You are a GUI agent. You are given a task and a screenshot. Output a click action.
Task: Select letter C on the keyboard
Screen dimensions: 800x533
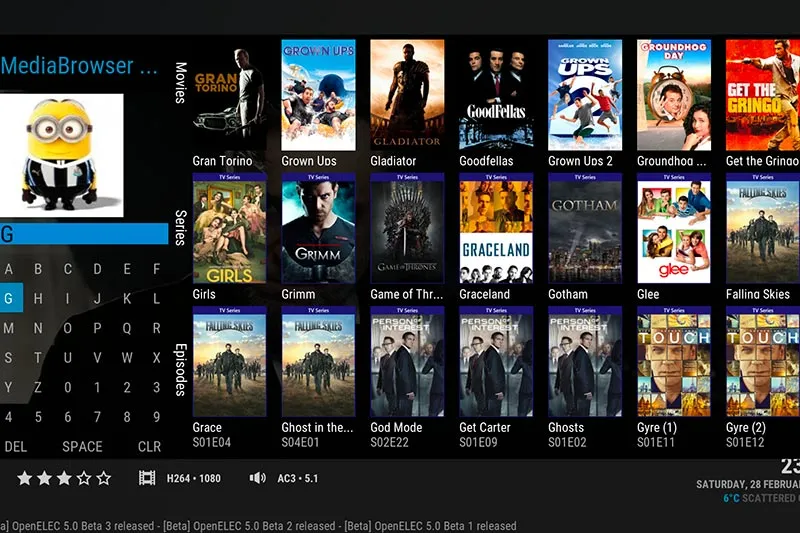pyautogui.click(x=68, y=269)
